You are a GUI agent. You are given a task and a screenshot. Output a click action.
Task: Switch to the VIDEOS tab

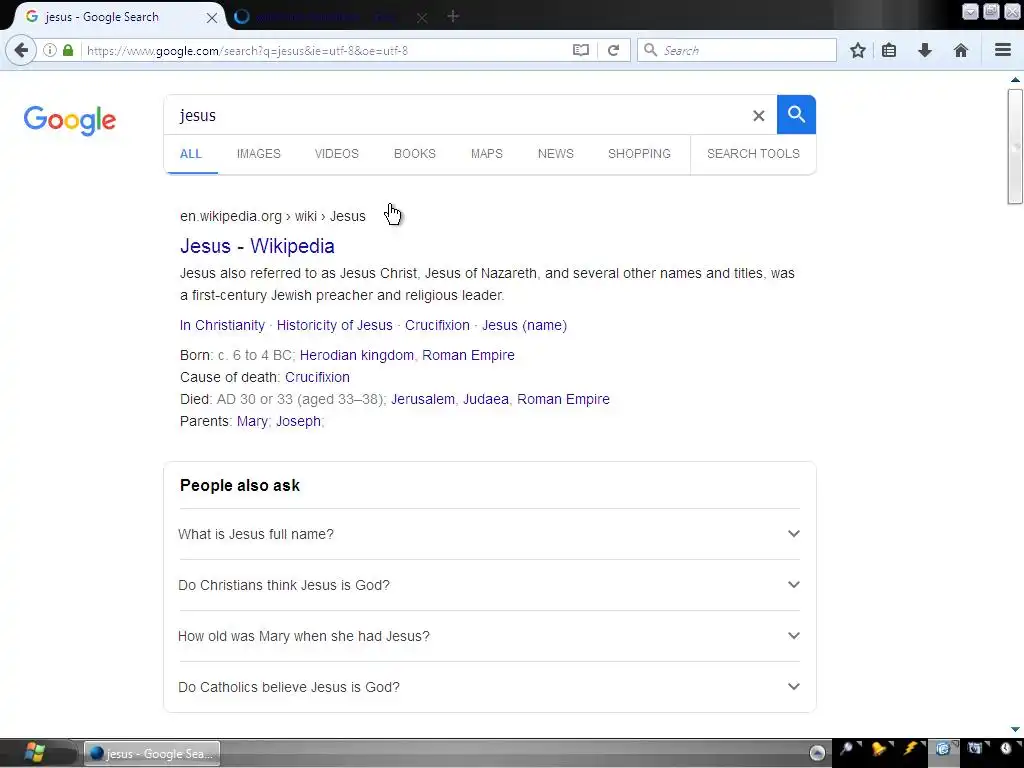(336, 153)
